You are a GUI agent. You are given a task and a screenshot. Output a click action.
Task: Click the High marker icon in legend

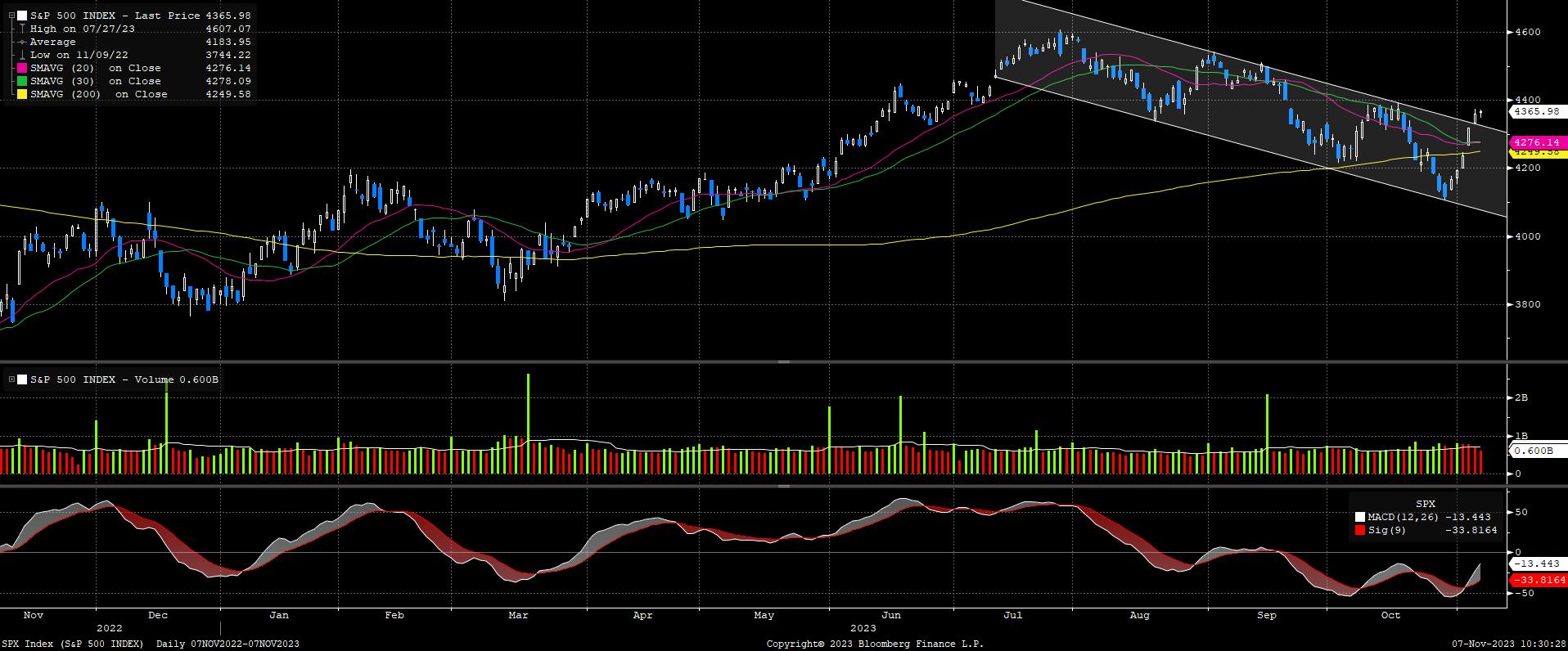21,29
